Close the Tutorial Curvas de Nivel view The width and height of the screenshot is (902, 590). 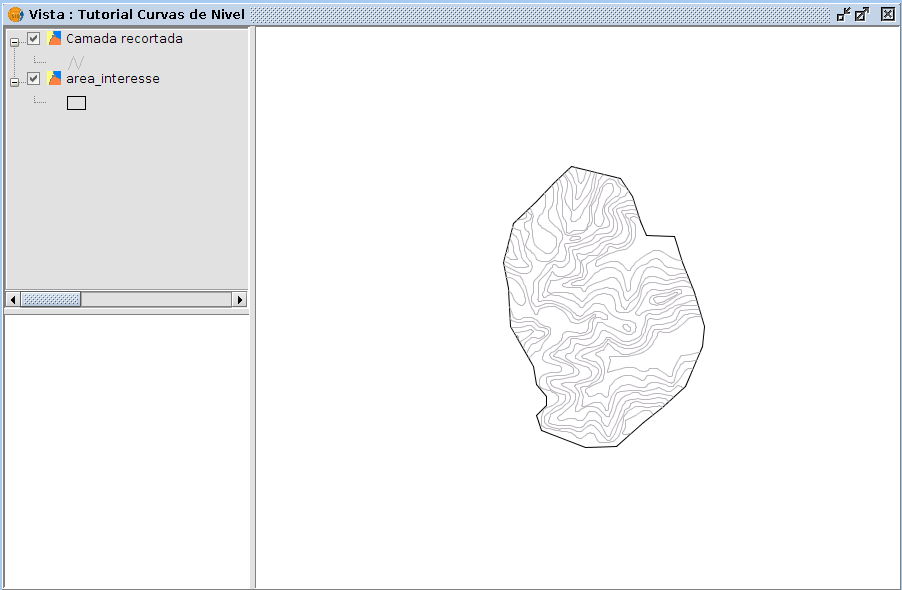coord(887,14)
